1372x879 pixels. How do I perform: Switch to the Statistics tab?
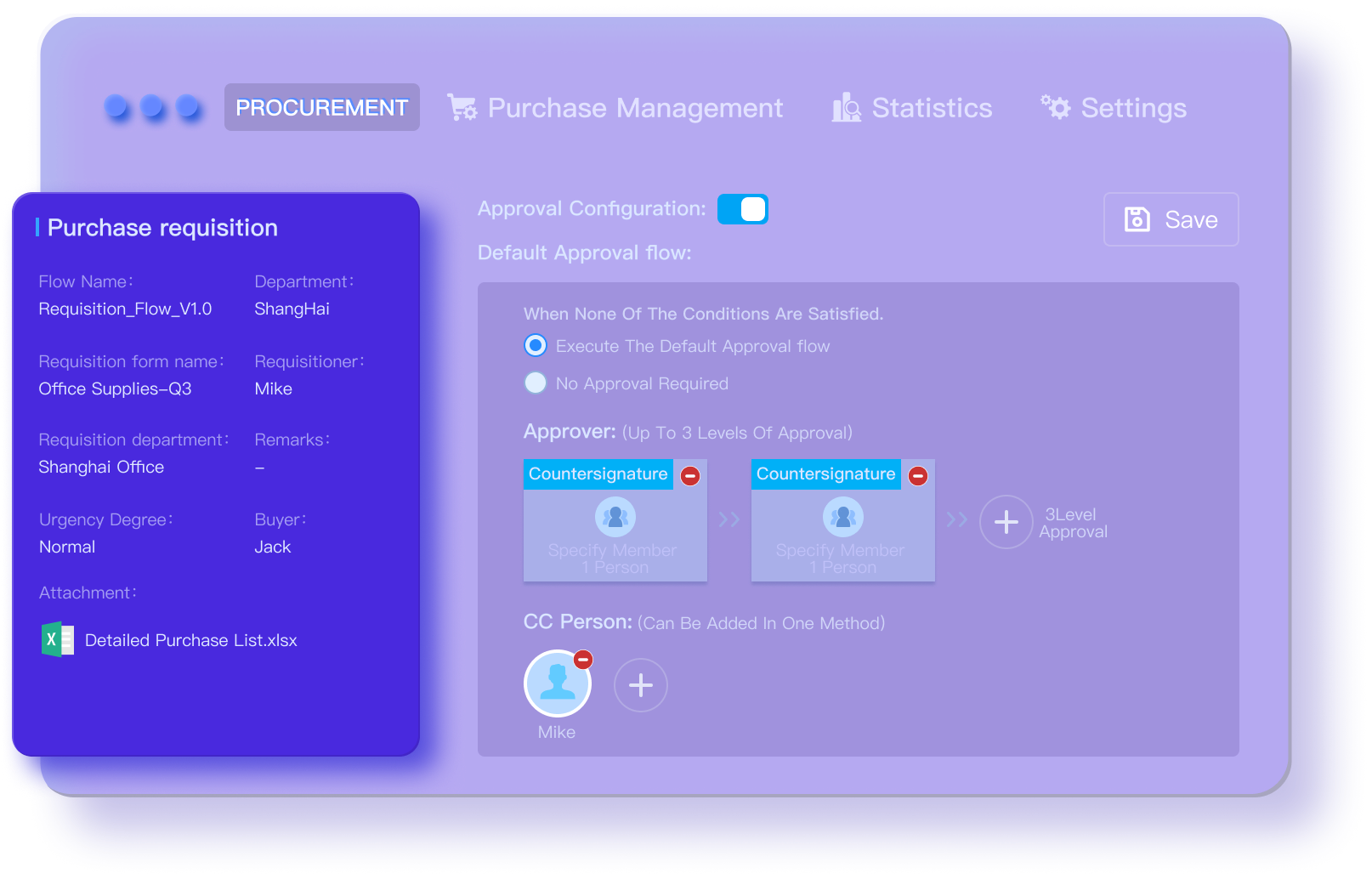click(x=912, y=108)
